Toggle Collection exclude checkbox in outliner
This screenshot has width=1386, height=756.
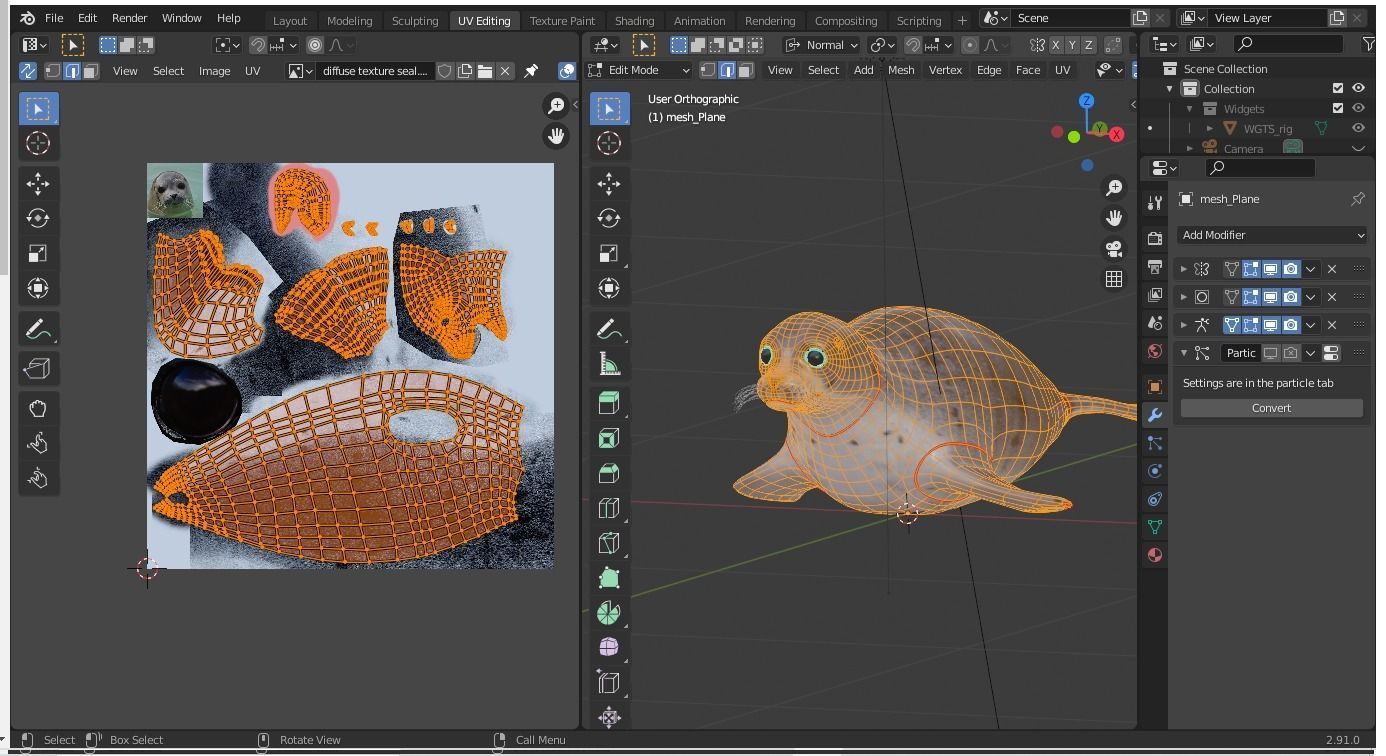1338,88
